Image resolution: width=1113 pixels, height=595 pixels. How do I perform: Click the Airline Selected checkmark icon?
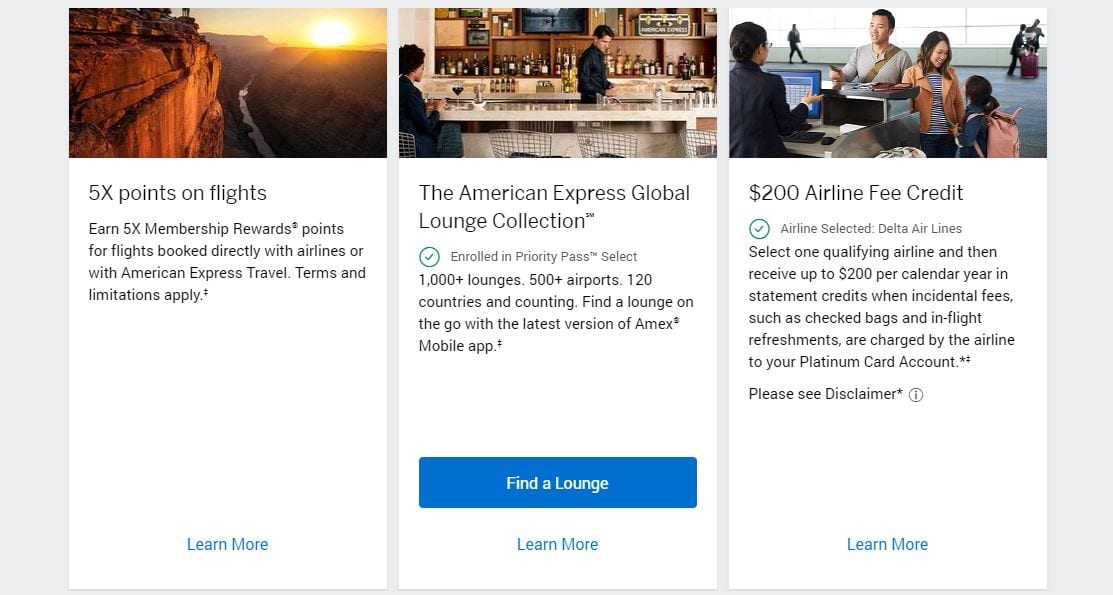(x=759, y=229)
